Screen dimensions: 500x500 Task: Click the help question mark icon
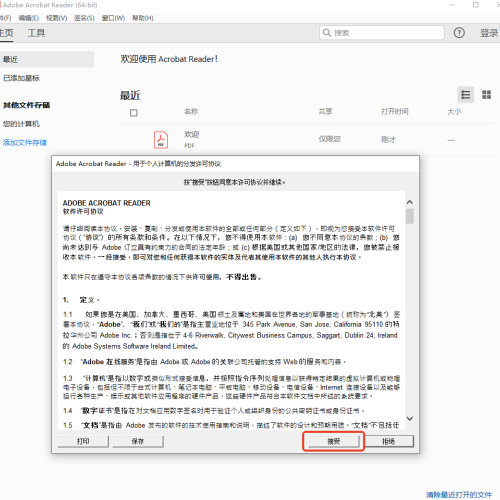[459, 33]
